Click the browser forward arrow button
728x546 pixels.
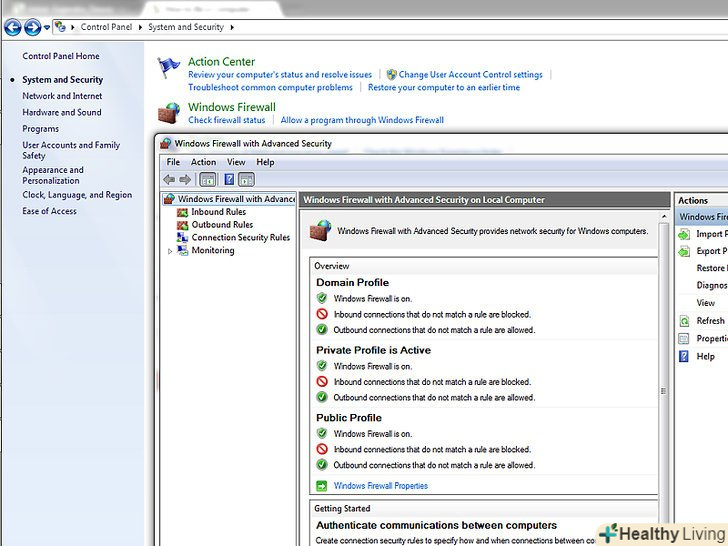click(x=32, y=27)
